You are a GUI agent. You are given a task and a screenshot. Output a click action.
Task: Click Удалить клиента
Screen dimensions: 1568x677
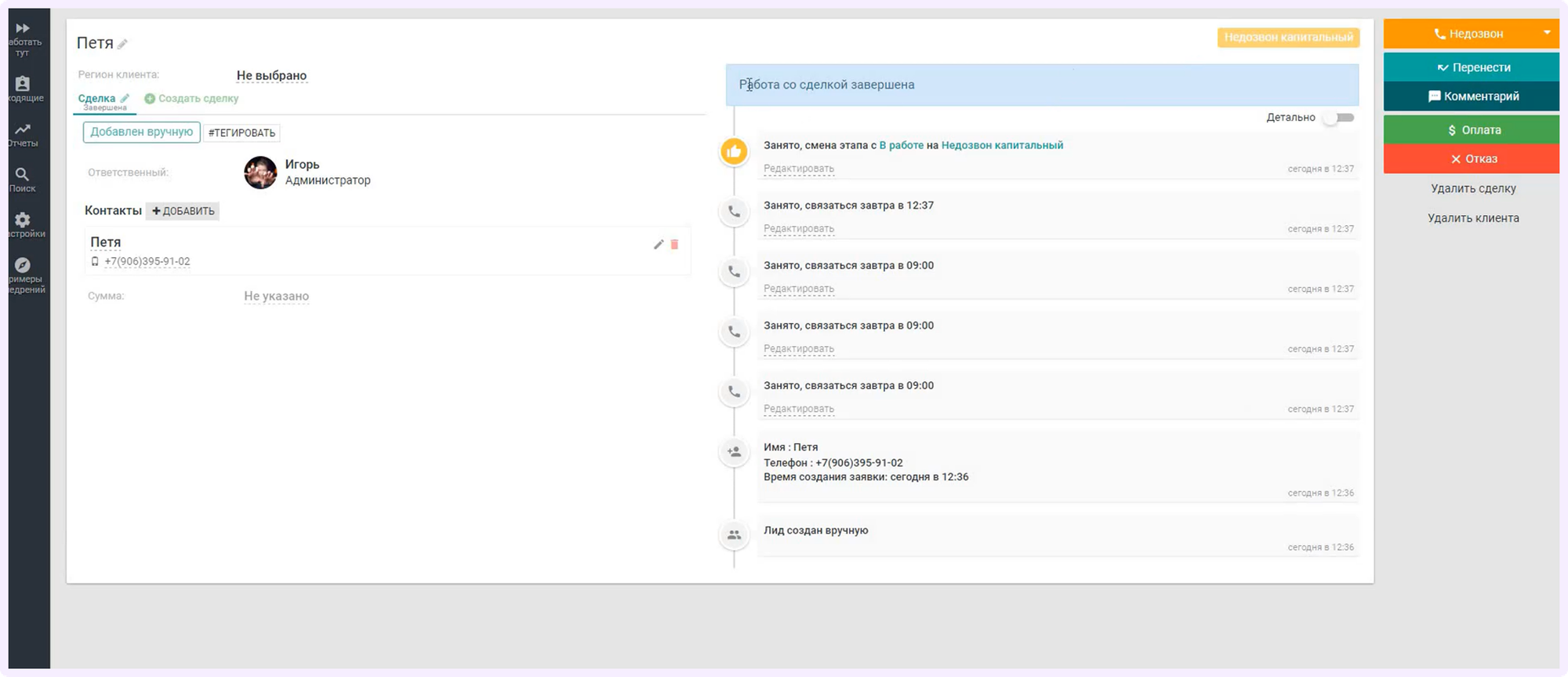(x=1473, y=218)
